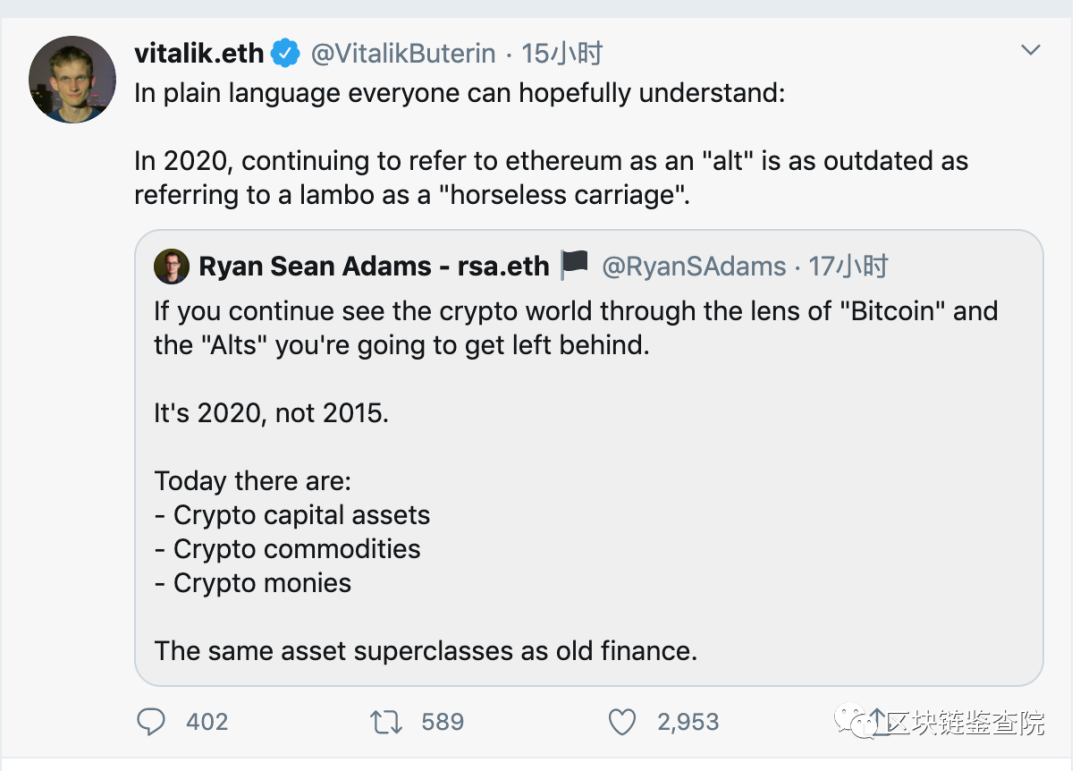Click the blue verified badge
This screenshot has height=771, width=1080.
pos(286,53)
